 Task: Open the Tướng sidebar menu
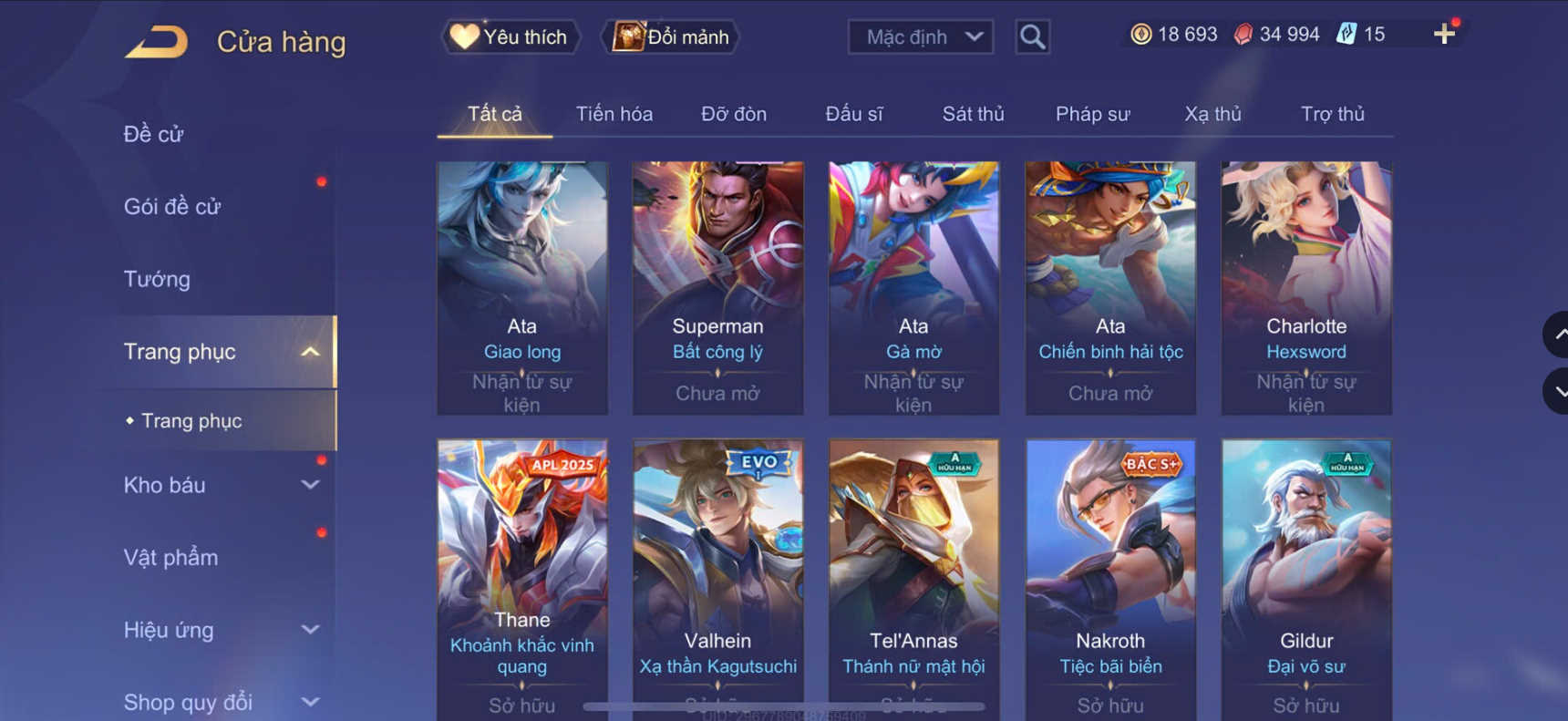coord(157,279)
